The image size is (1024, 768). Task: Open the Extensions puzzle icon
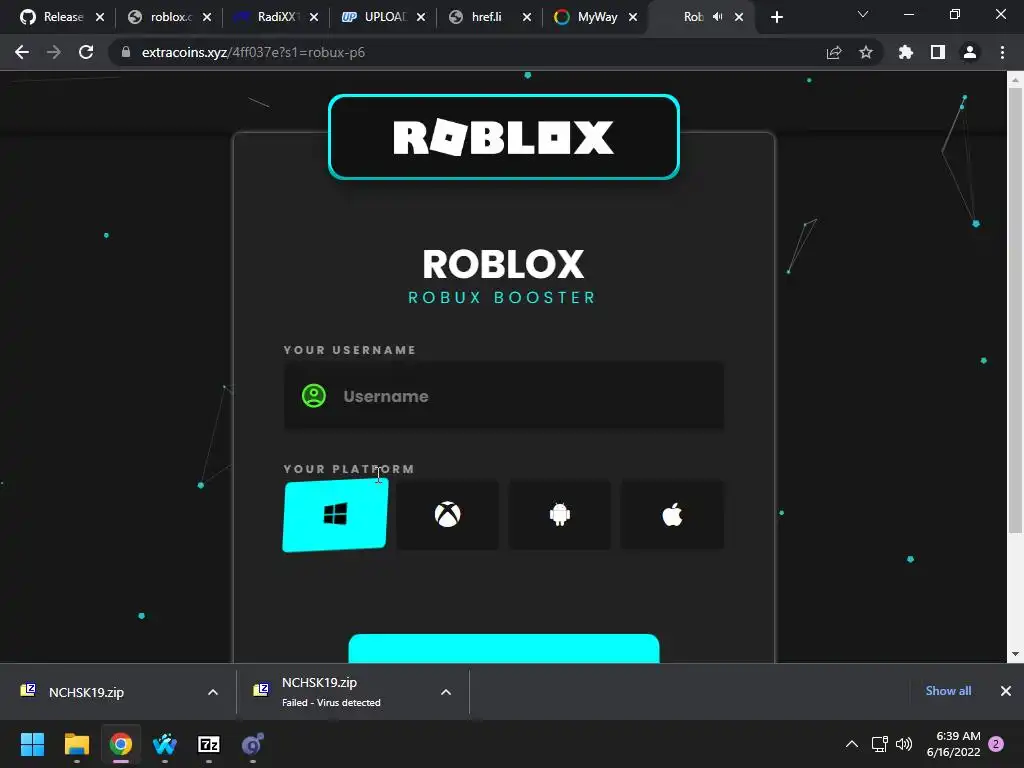click(906, 52)
